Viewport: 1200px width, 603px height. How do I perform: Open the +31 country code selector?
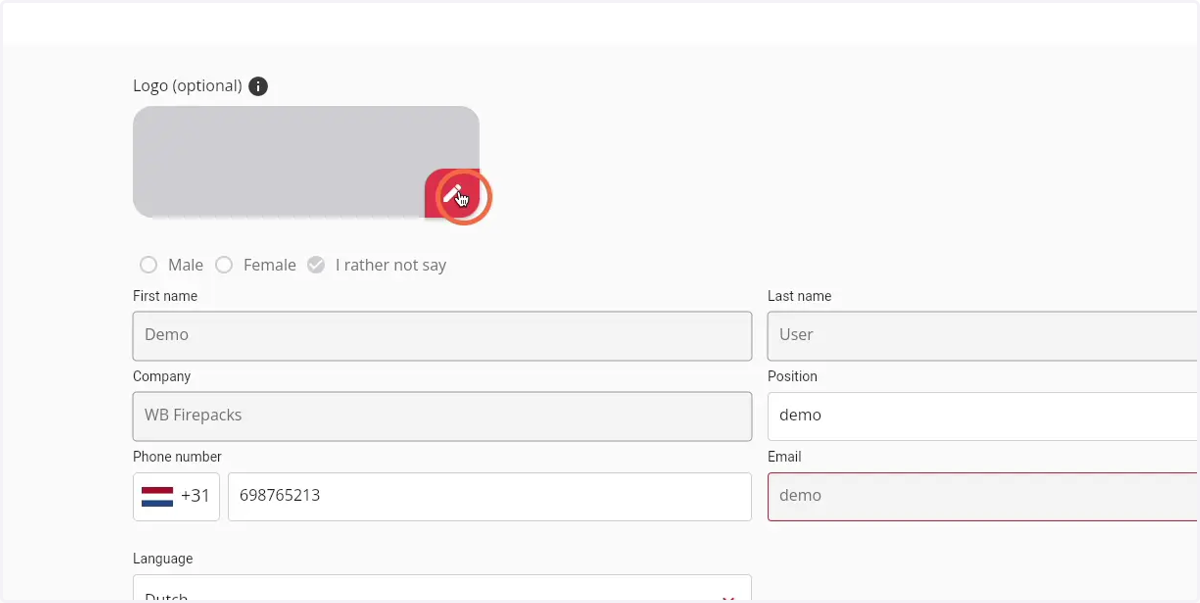coord(176,496)
